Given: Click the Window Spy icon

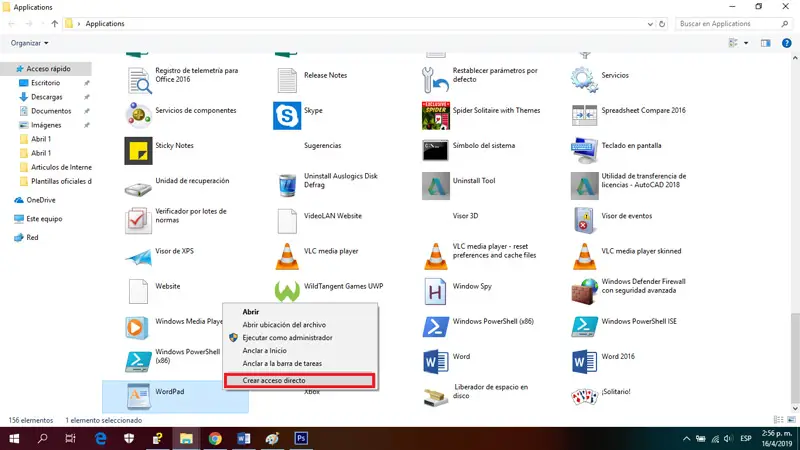Looking at the screenshot, I should [435, 291].
